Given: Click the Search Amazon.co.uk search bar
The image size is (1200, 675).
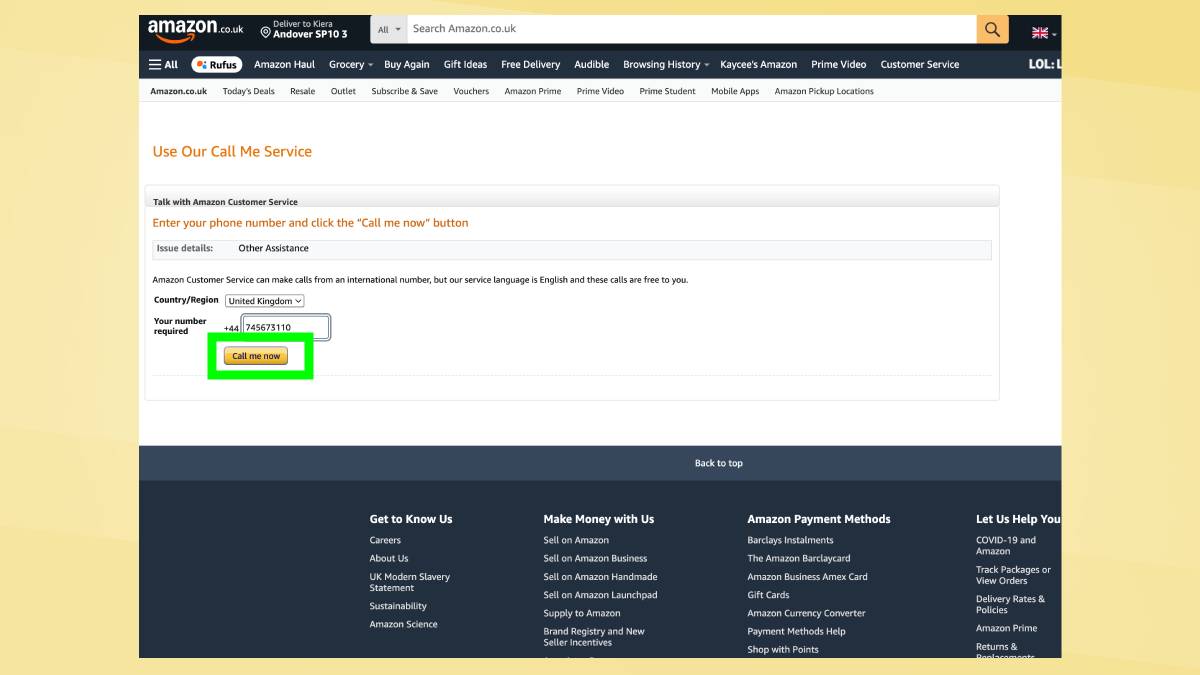Looking at the screenshot, I should point(690,29).
